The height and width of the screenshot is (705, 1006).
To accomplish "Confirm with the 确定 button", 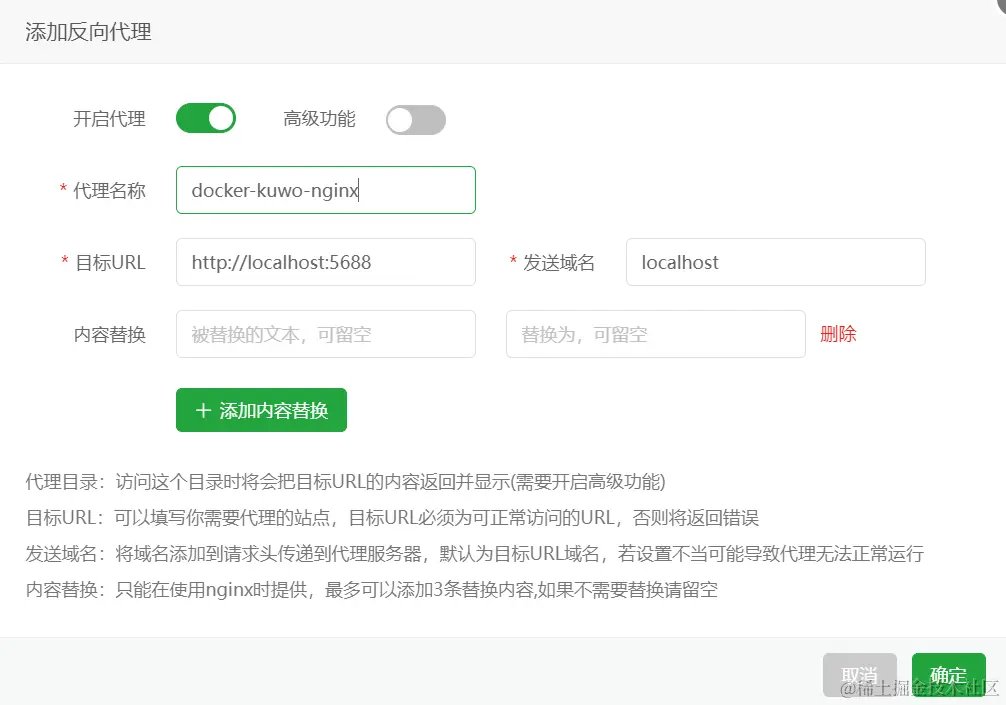I will coord(948,675).
